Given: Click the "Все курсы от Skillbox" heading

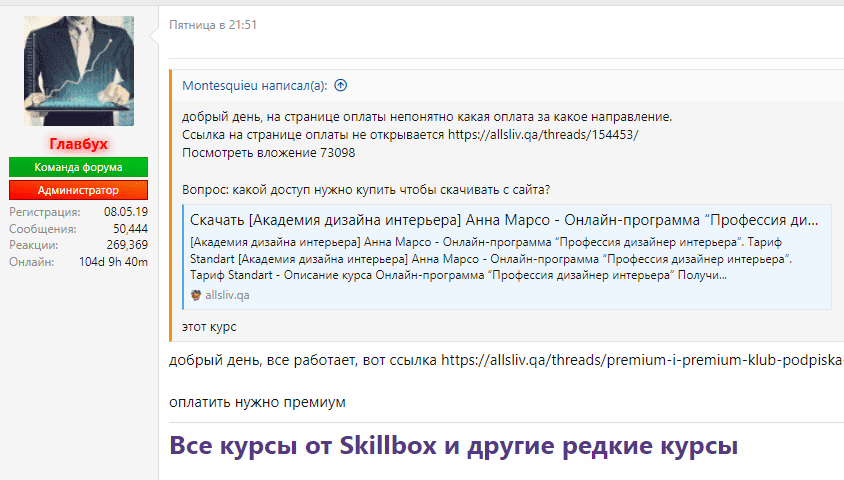Looking at the screenshot, I should click(453, 445).
